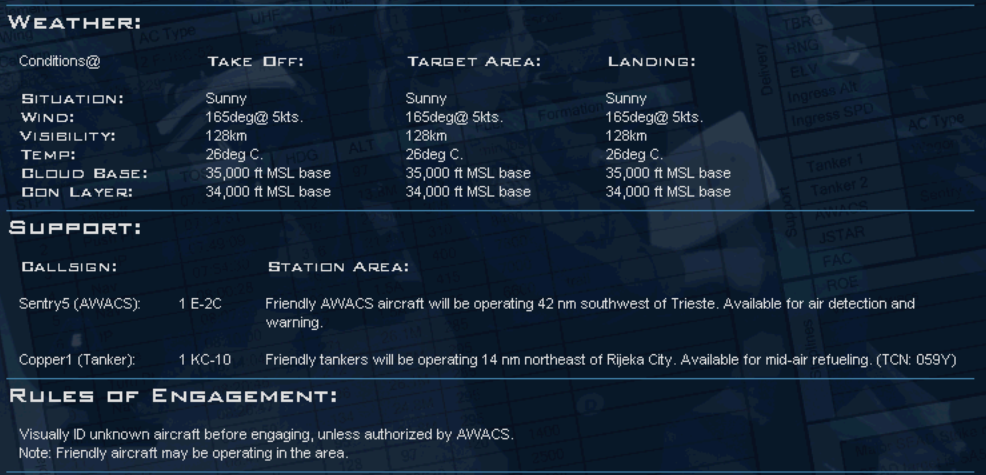Click the Conditions@ label
The image size is (986, 475).
click(60, 61)
